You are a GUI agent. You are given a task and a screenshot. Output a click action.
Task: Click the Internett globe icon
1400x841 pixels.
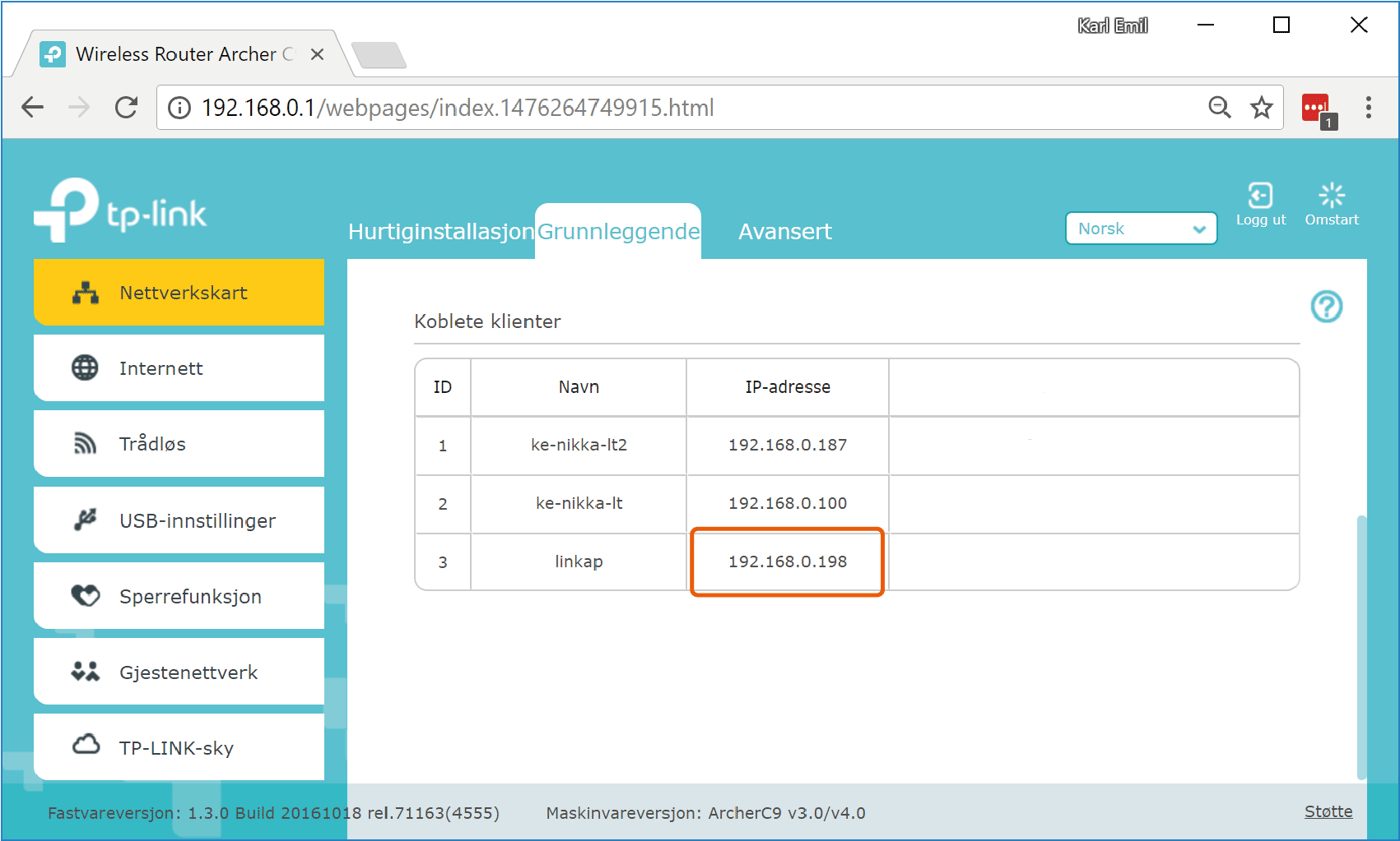[86, 368]
